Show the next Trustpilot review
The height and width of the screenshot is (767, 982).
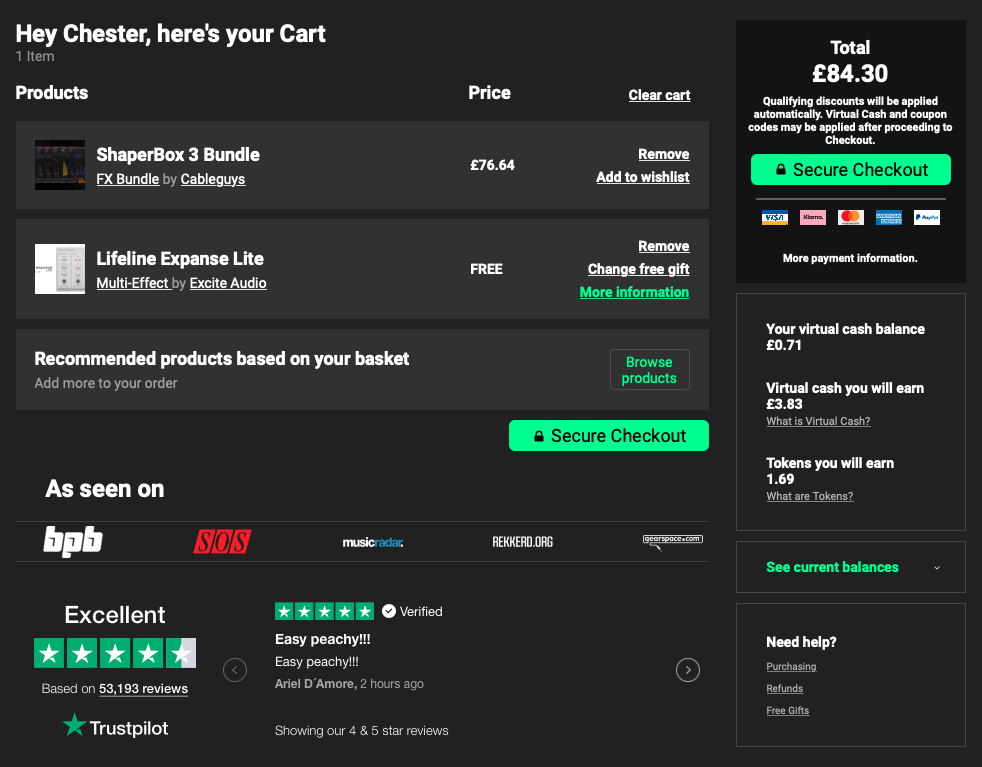tap(688, 670)
